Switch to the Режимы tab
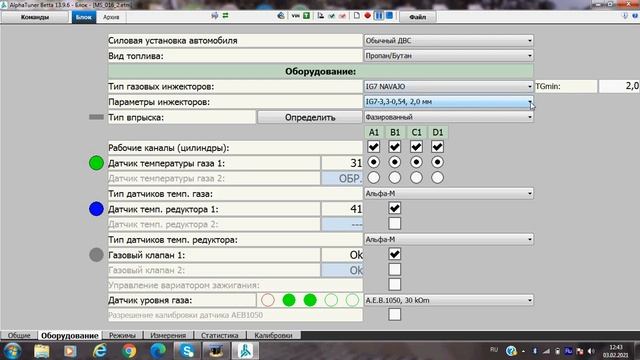This screenshot has width=640, height=360. (122, 335)
